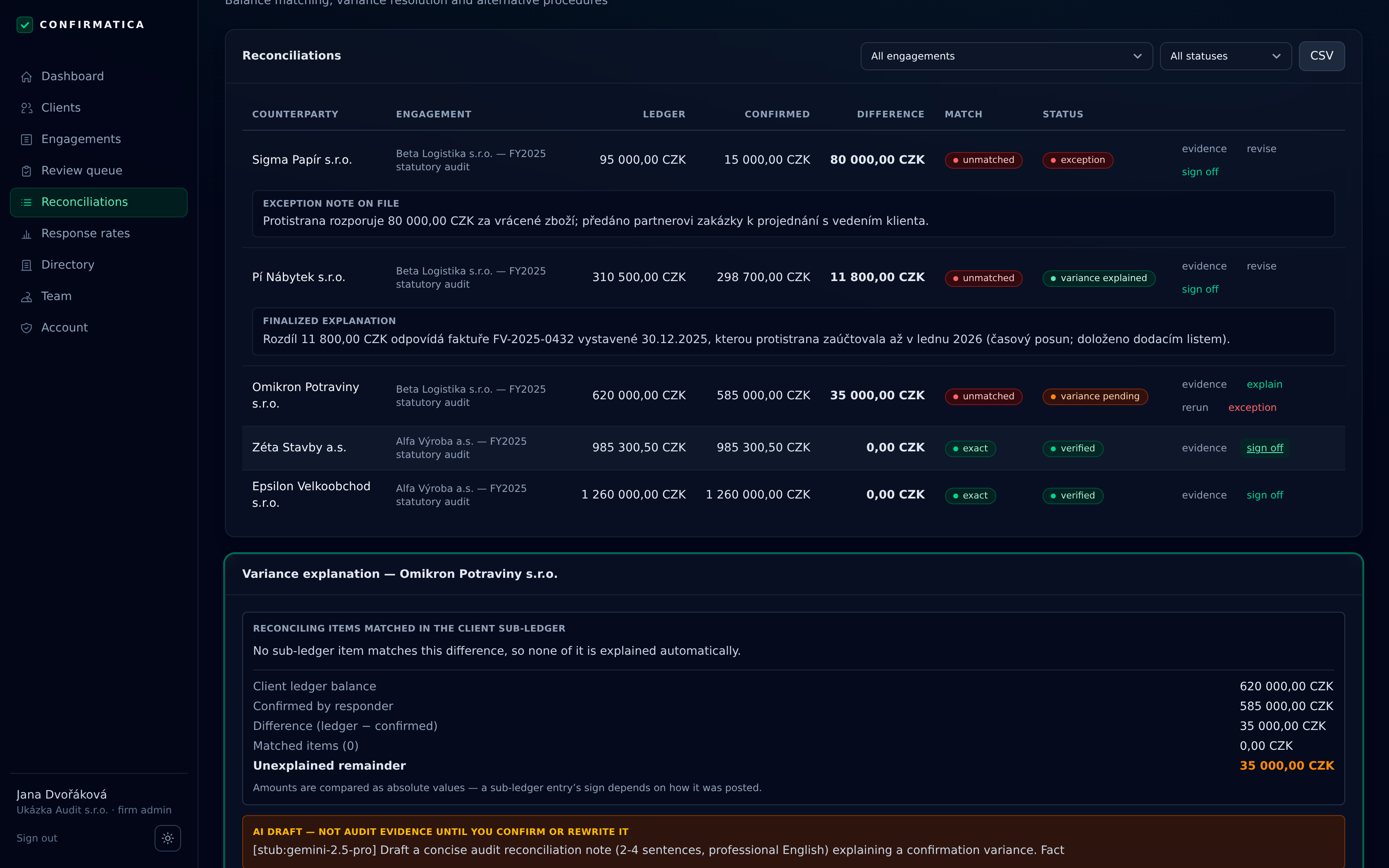Open evidence for Zéta Stavby a.s.
Image resolution: width=1389 pixels, height=868 pixels.
1204,448
